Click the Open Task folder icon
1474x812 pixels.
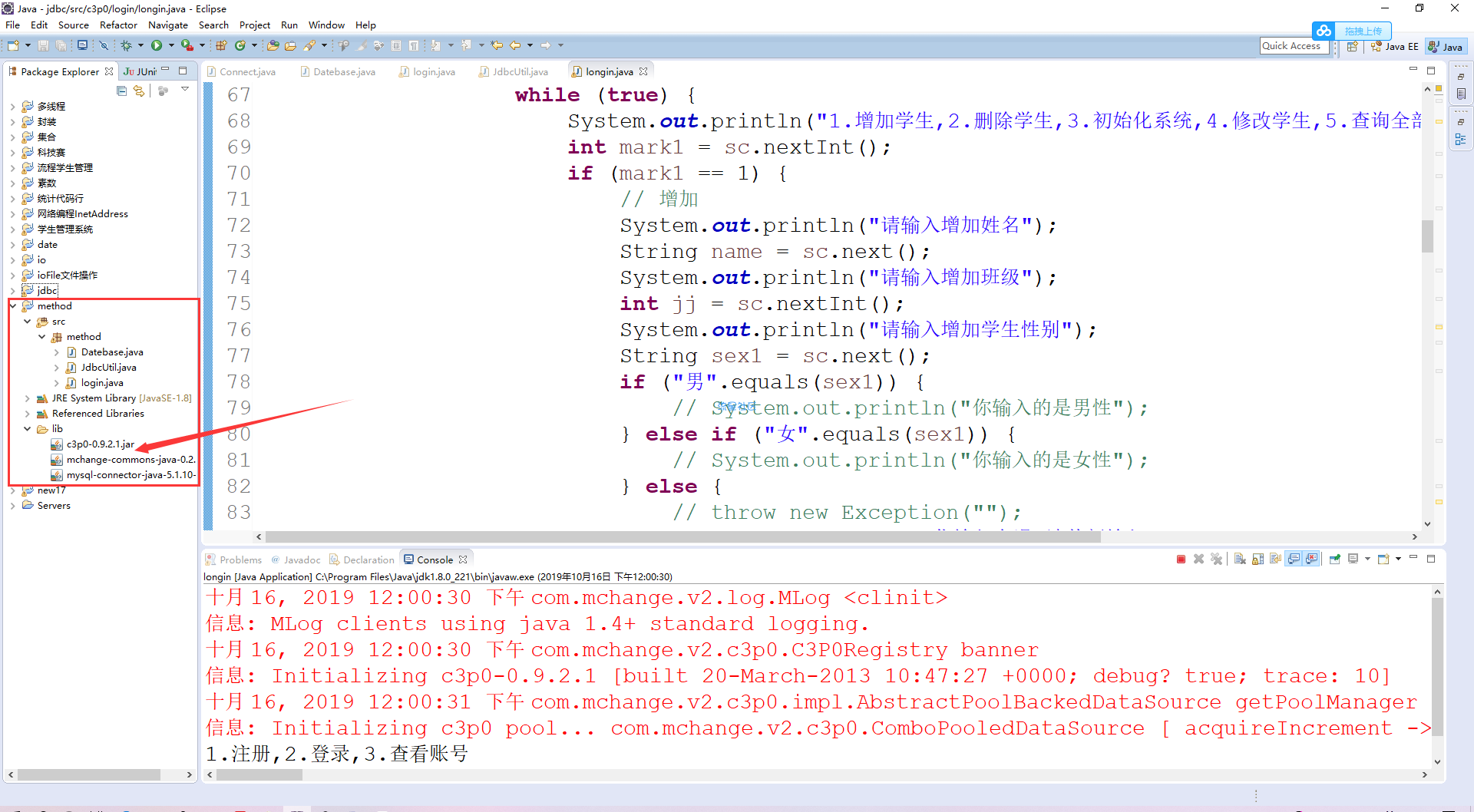(290, 46)
